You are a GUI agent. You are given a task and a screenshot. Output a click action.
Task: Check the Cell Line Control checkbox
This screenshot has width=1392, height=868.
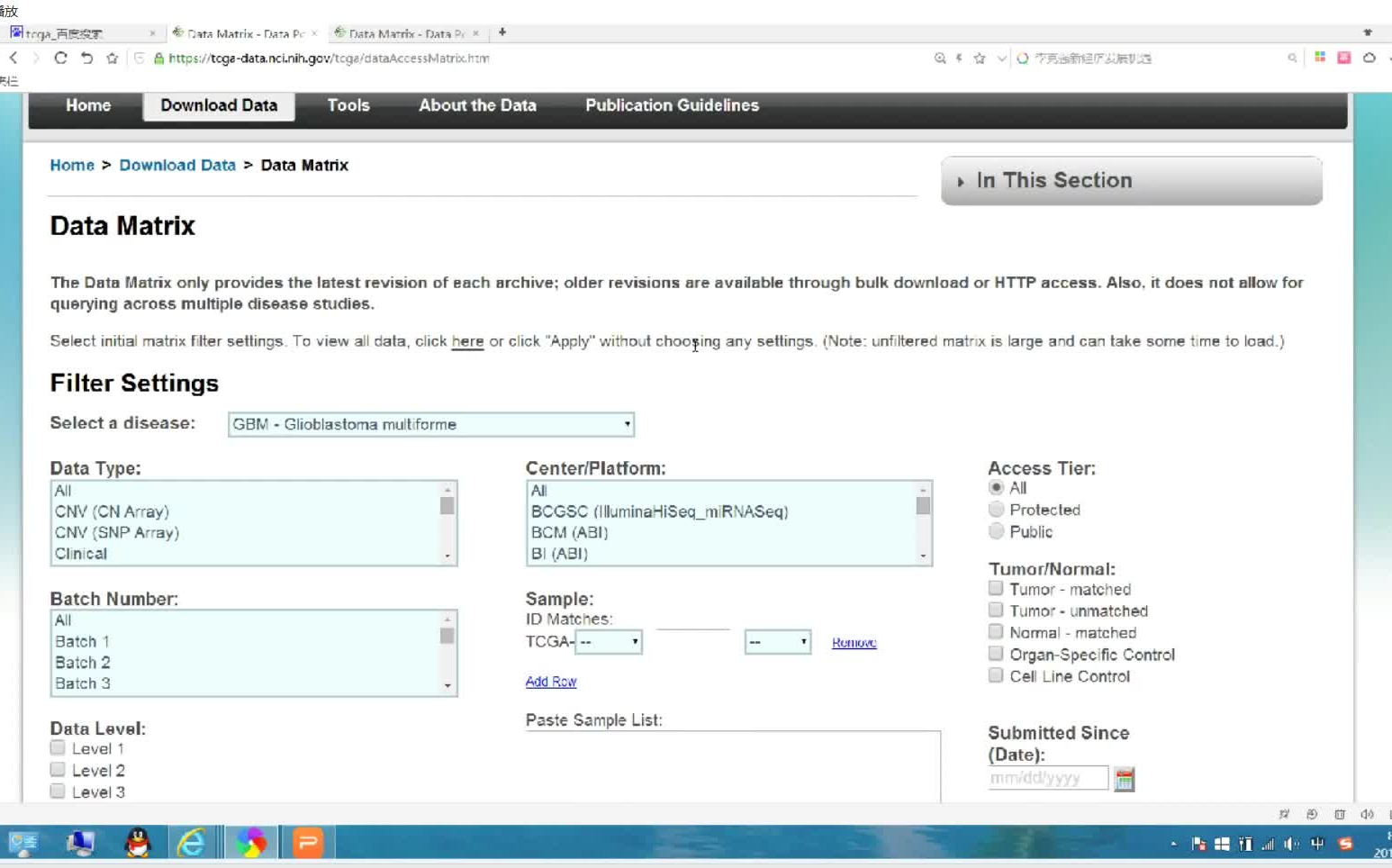click(996, 674)
